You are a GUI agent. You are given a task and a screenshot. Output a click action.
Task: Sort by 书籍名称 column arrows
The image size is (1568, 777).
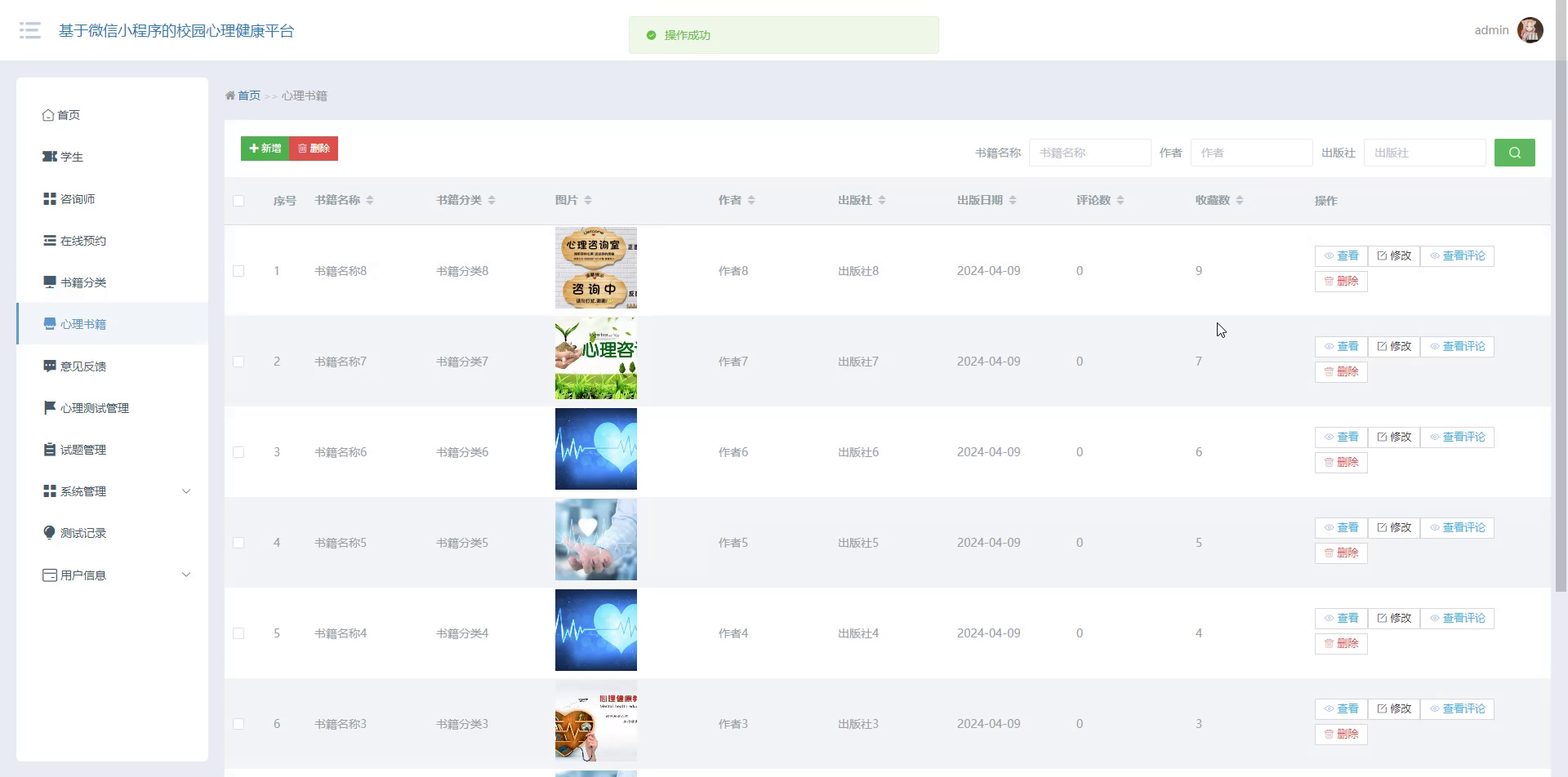coord(370,200)
